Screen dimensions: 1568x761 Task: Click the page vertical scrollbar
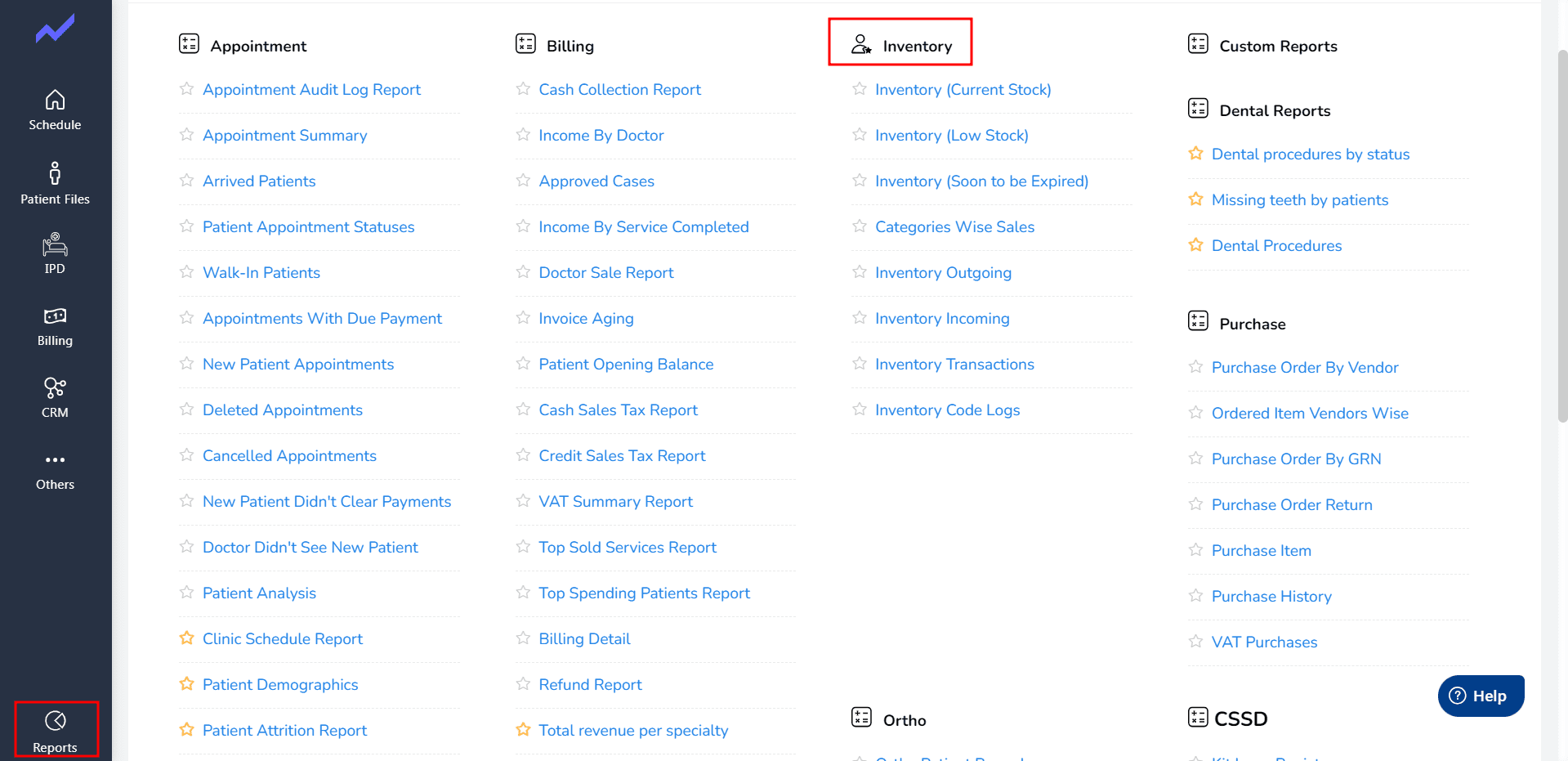[x=1562, y=237]
